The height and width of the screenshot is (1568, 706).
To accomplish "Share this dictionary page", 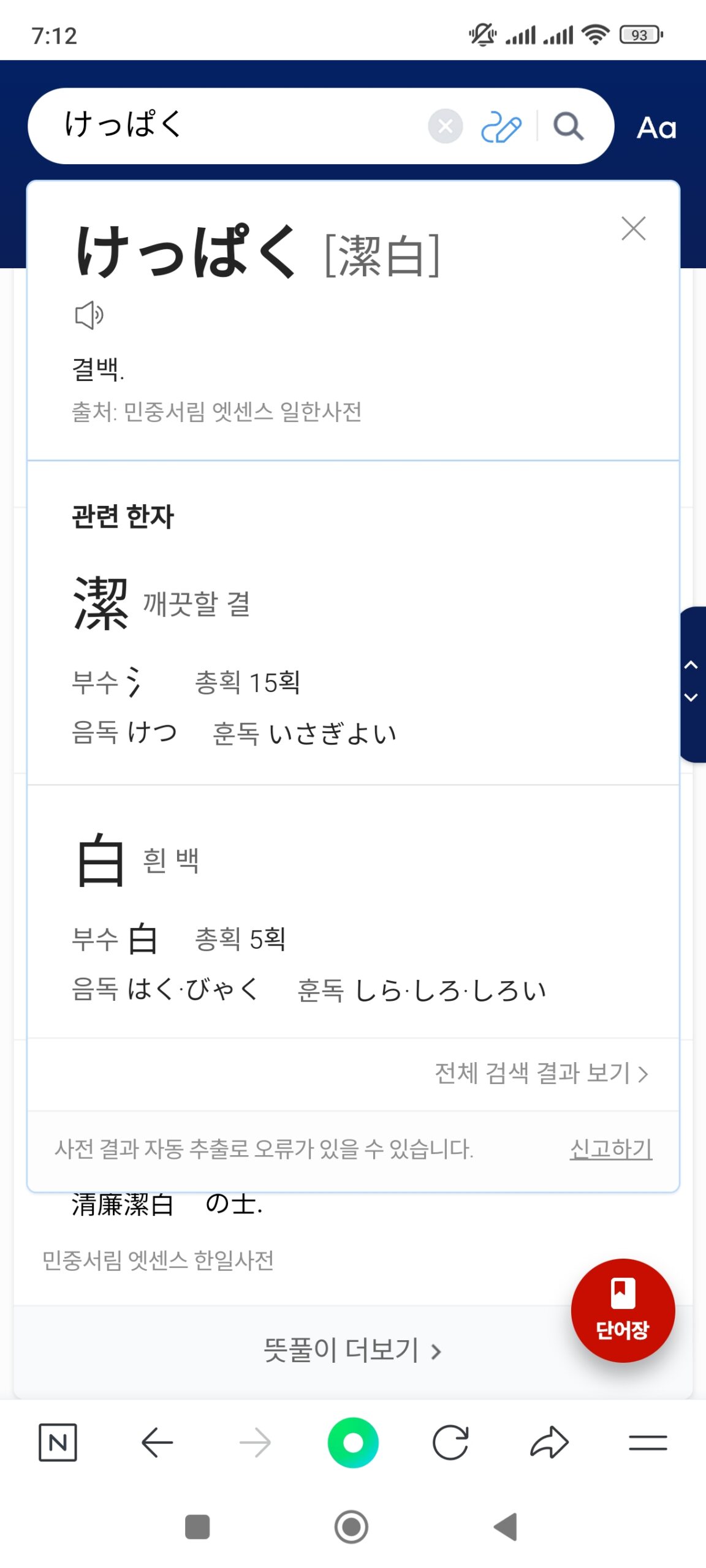I will tap(549, 1442).
